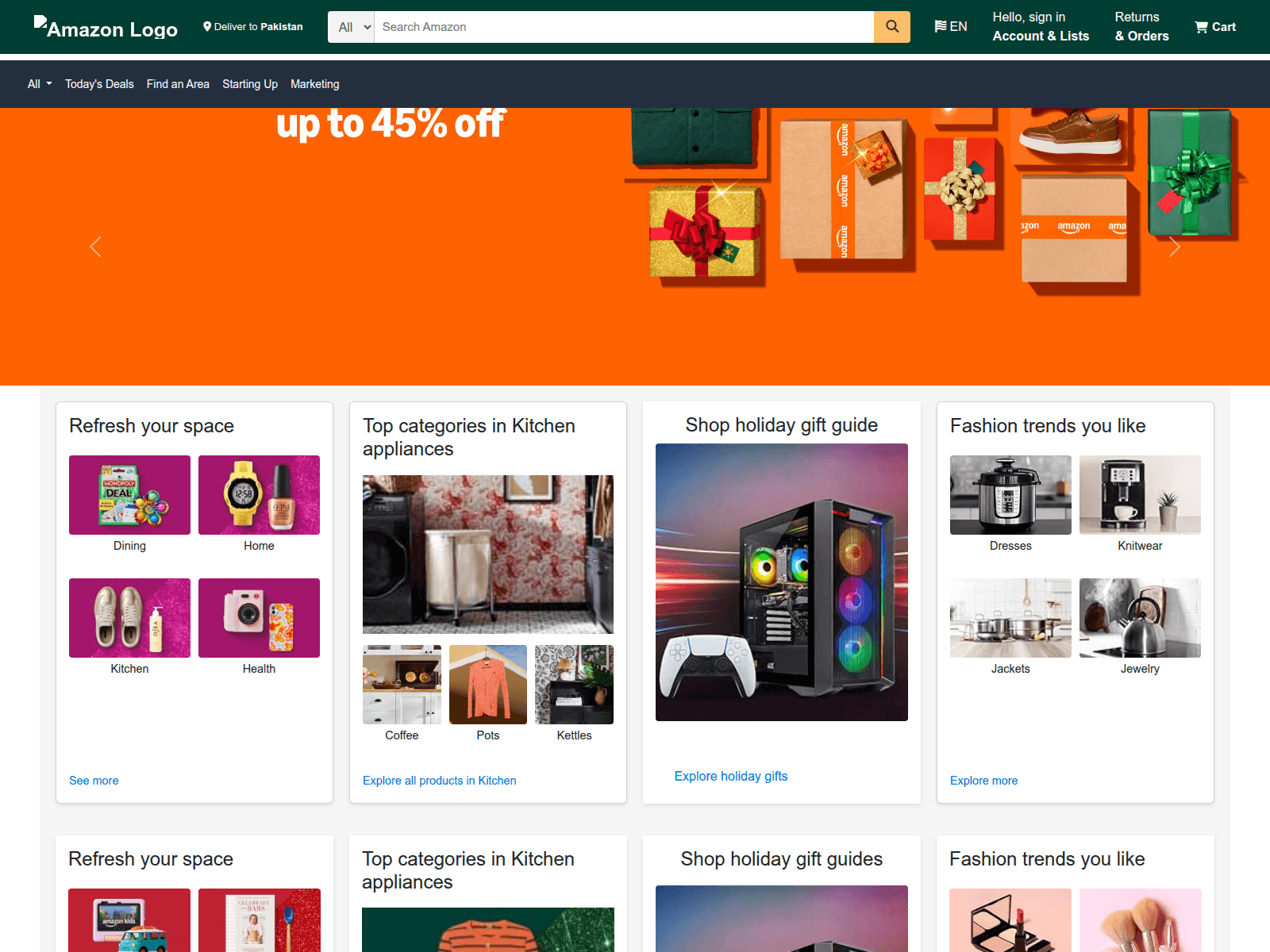Click Explore all products in Kitchen link
Image resolution: width=1270 pixels, height=952 pixels.
[x=439, y=781]
